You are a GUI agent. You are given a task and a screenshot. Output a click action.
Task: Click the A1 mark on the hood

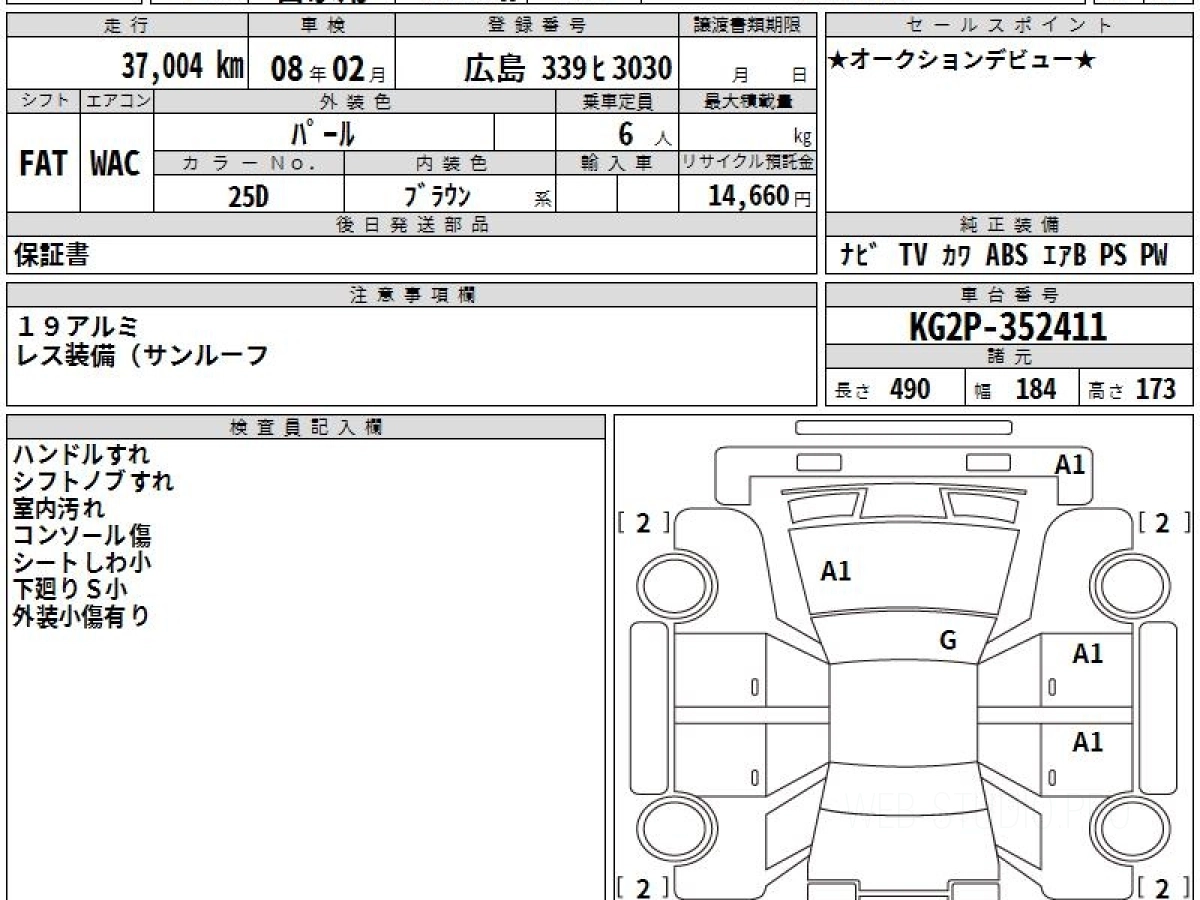(x=836, y=571)
